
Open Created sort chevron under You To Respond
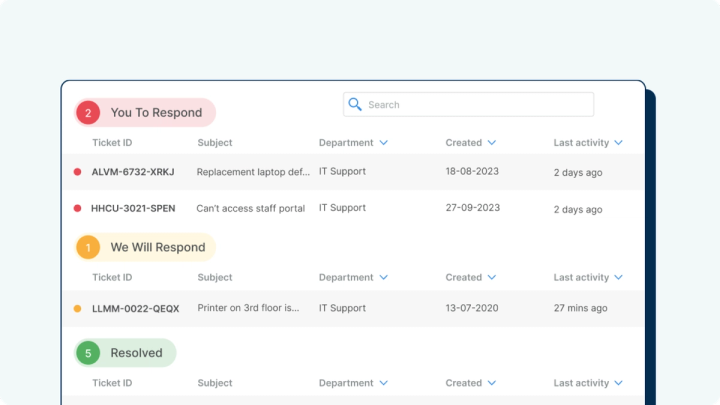pos(492,143)
